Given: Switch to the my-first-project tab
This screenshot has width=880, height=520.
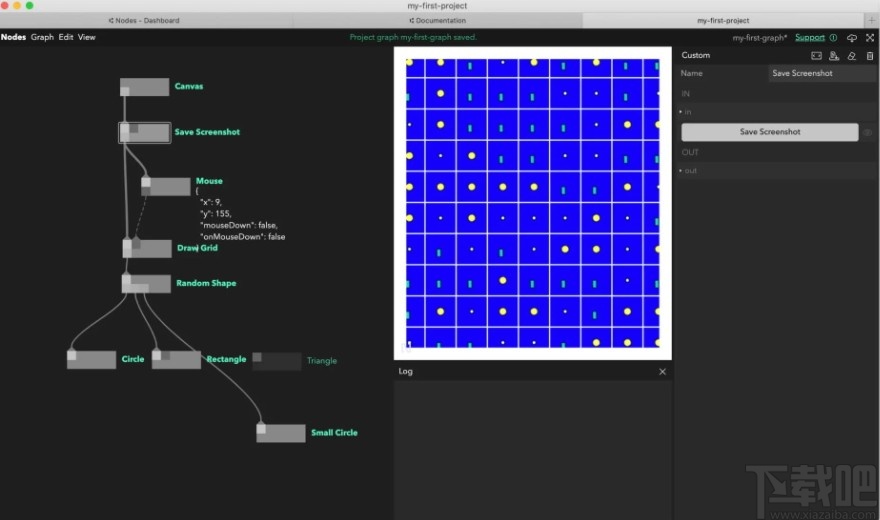Looking at the screenshot, I should tap(723, 20).
